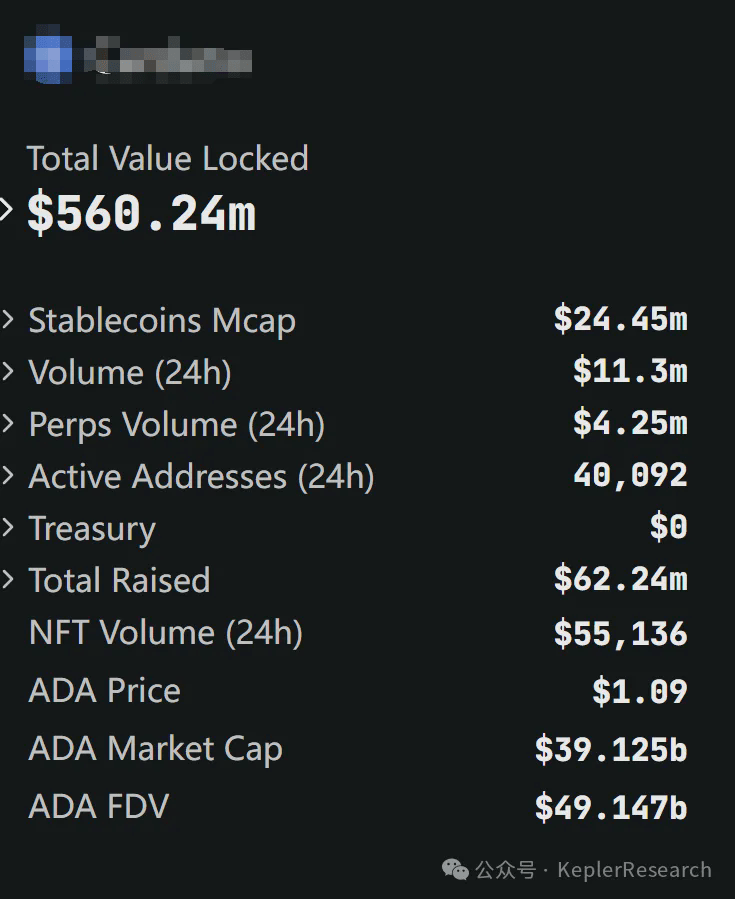The height and width of the screenshot is (899, 735).
Task: Expand the Stablecoins Mcap row
Action: 8,320
